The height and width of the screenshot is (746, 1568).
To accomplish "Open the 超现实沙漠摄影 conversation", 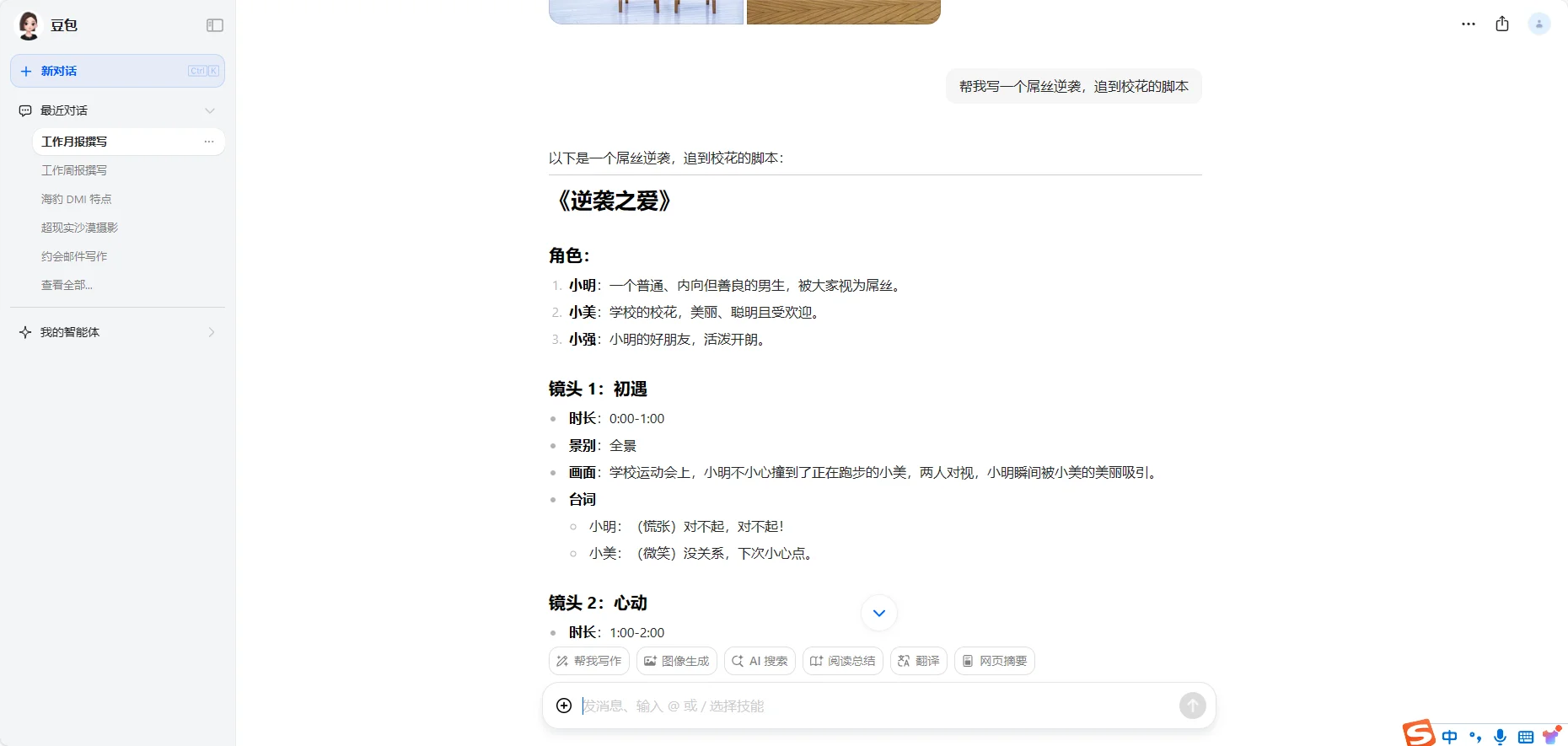I will (80, 228).
